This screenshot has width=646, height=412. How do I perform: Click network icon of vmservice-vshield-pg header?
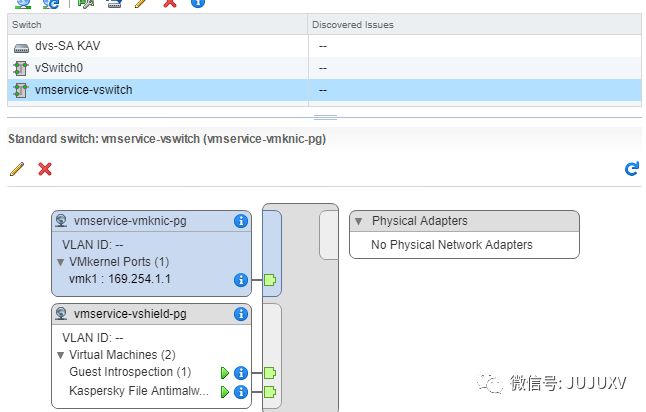[x=61, y=314]
